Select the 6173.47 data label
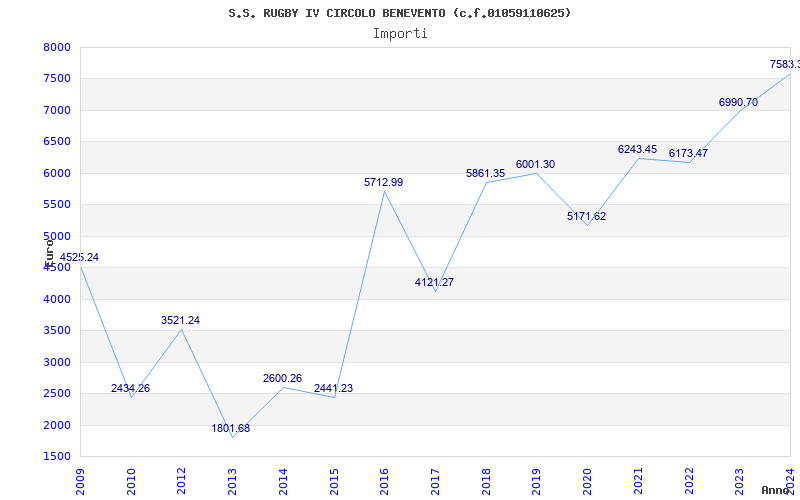 click(689, 154)
